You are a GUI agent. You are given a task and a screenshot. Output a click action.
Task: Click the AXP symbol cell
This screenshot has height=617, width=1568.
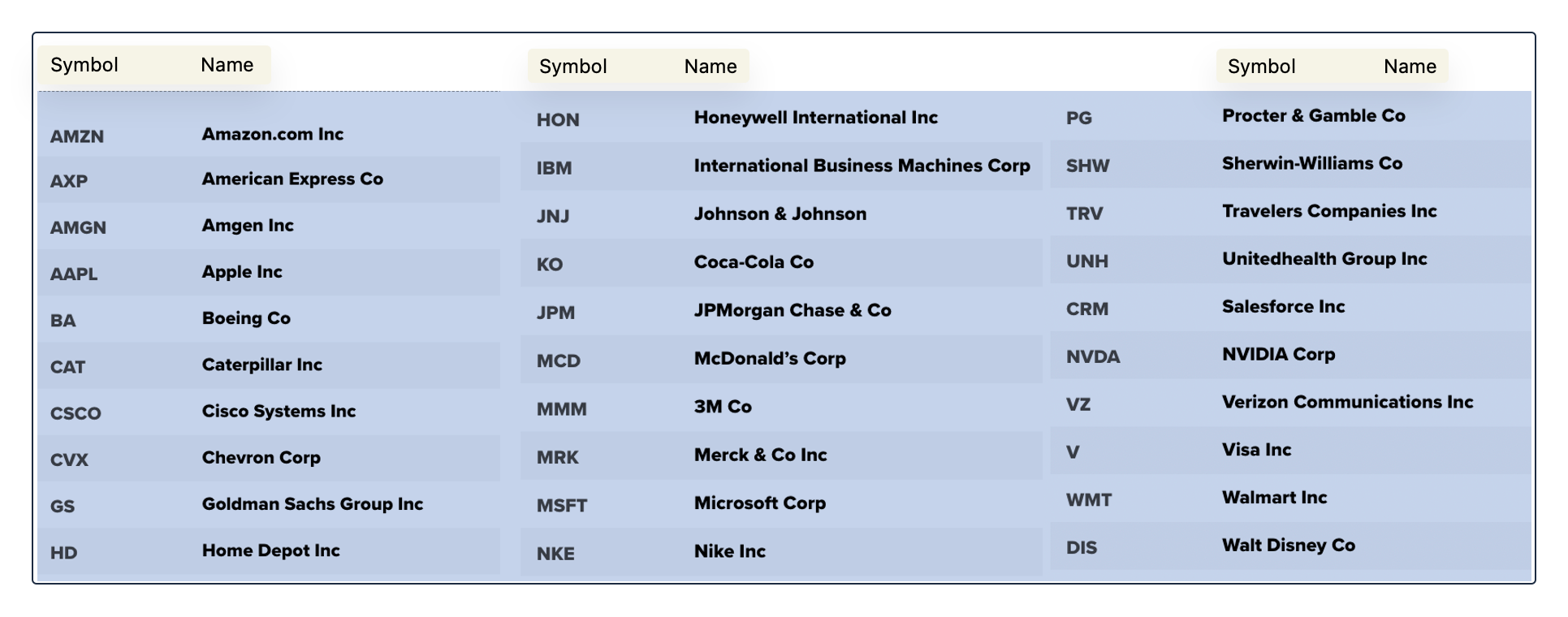point(69,181)
